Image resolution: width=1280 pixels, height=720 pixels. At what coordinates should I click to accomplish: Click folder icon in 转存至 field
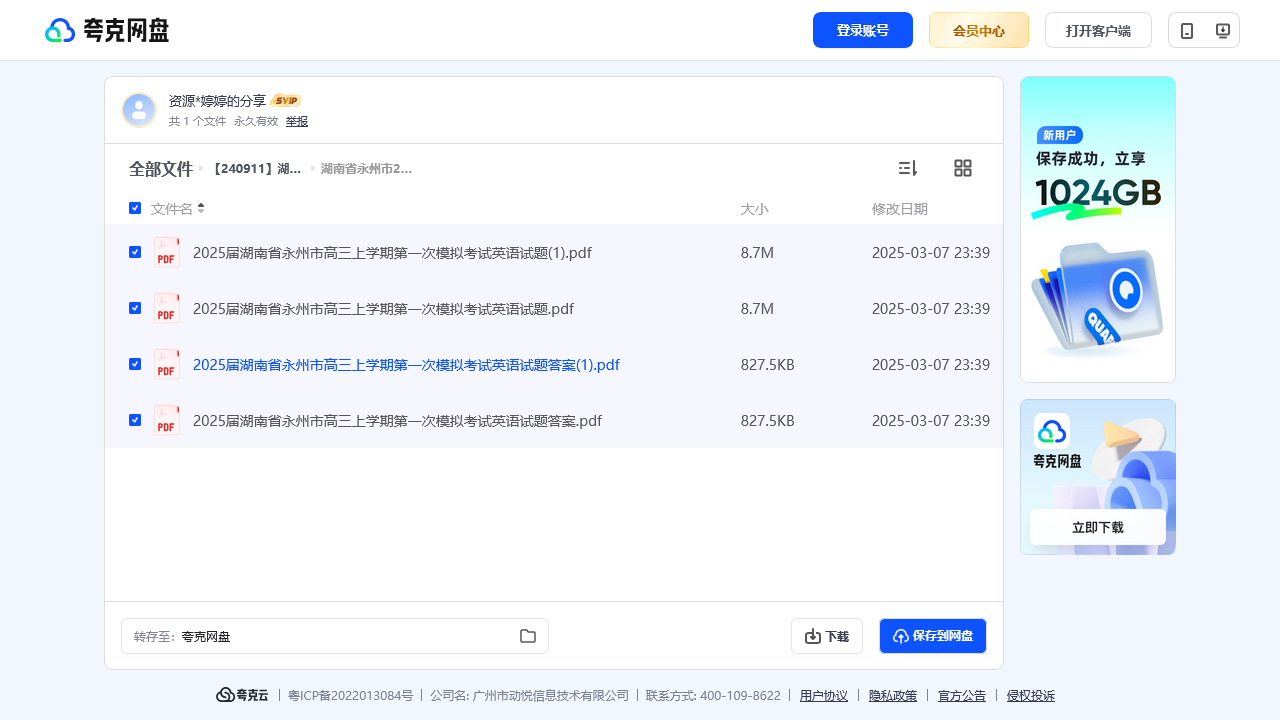(528, 636)
